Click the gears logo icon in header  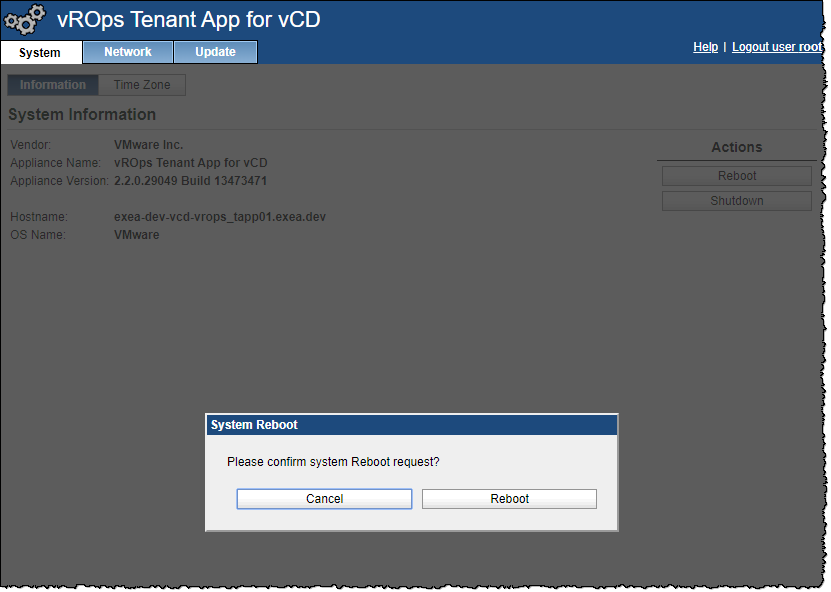25,20
